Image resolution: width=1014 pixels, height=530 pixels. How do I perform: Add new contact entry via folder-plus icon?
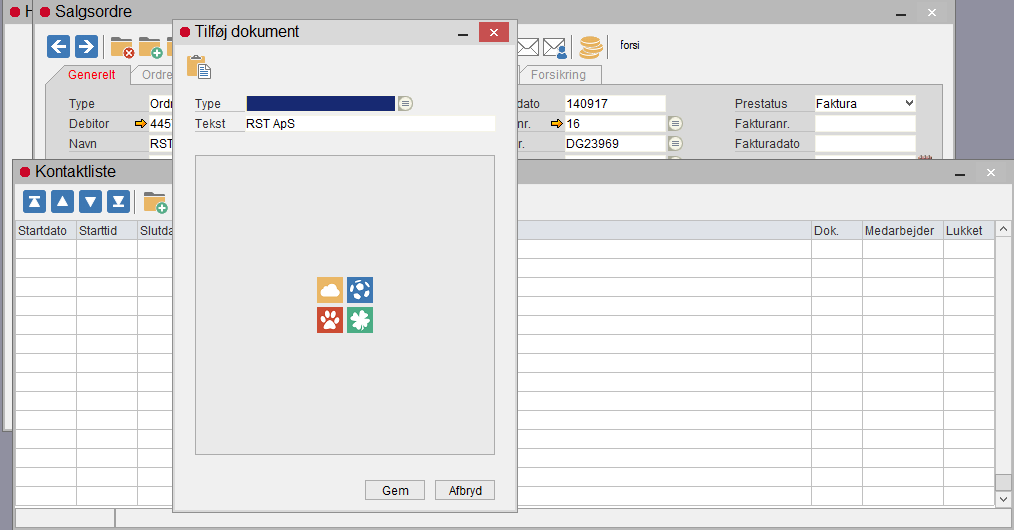155,203
